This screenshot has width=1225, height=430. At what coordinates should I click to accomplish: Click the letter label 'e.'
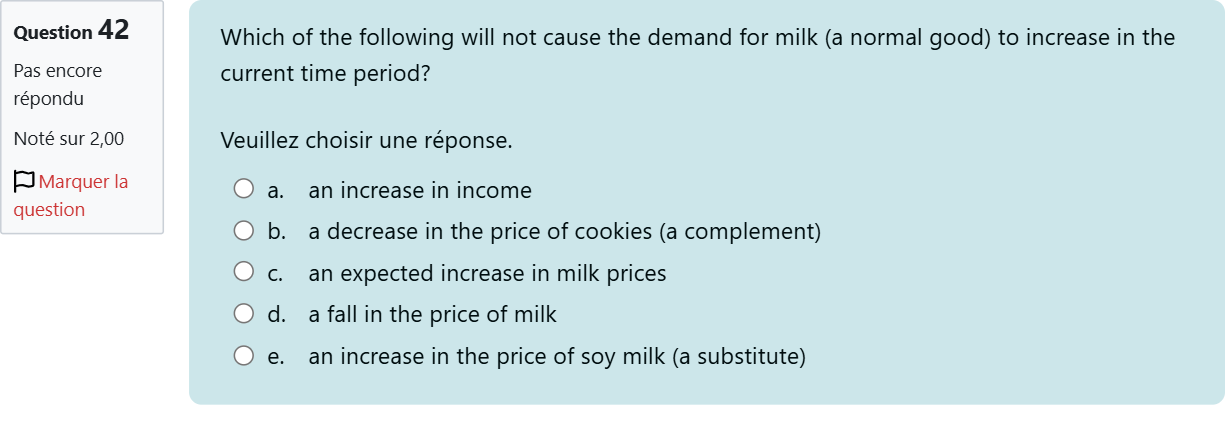pos(277,356)
